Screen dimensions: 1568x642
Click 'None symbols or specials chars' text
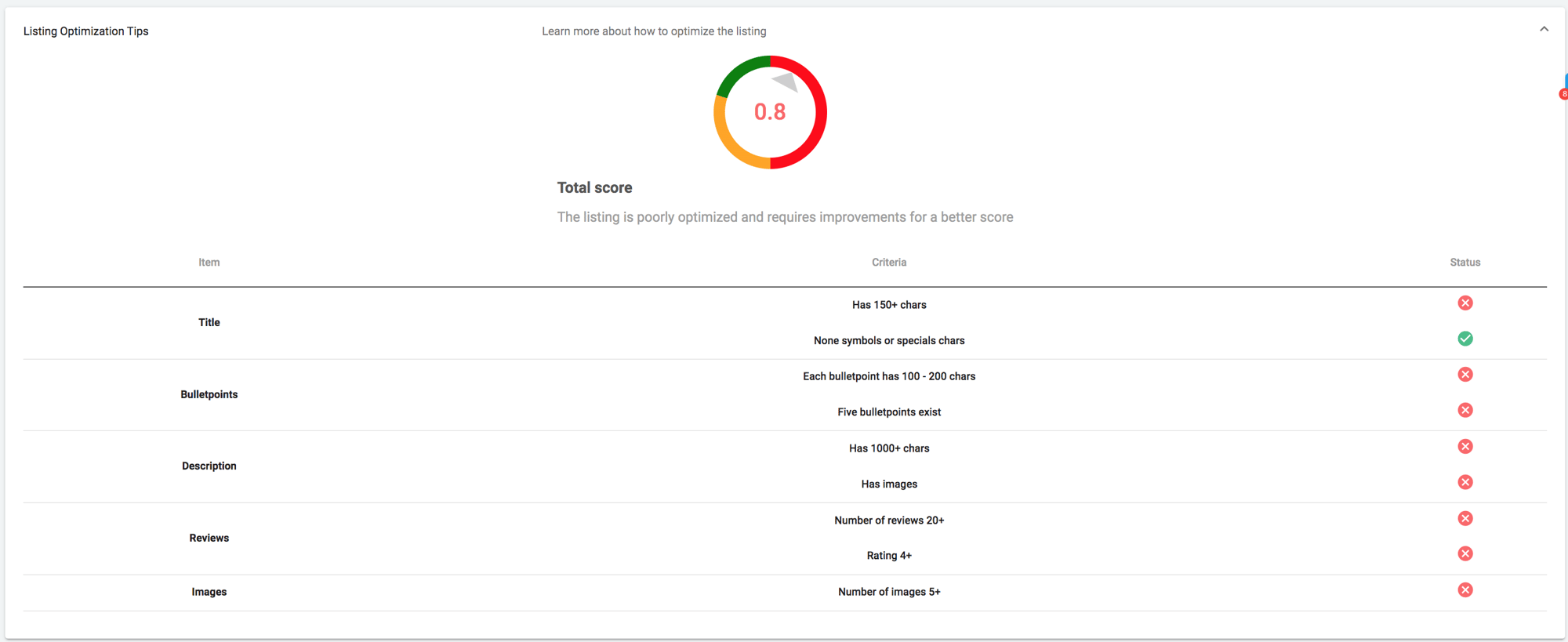click(889, 341)
